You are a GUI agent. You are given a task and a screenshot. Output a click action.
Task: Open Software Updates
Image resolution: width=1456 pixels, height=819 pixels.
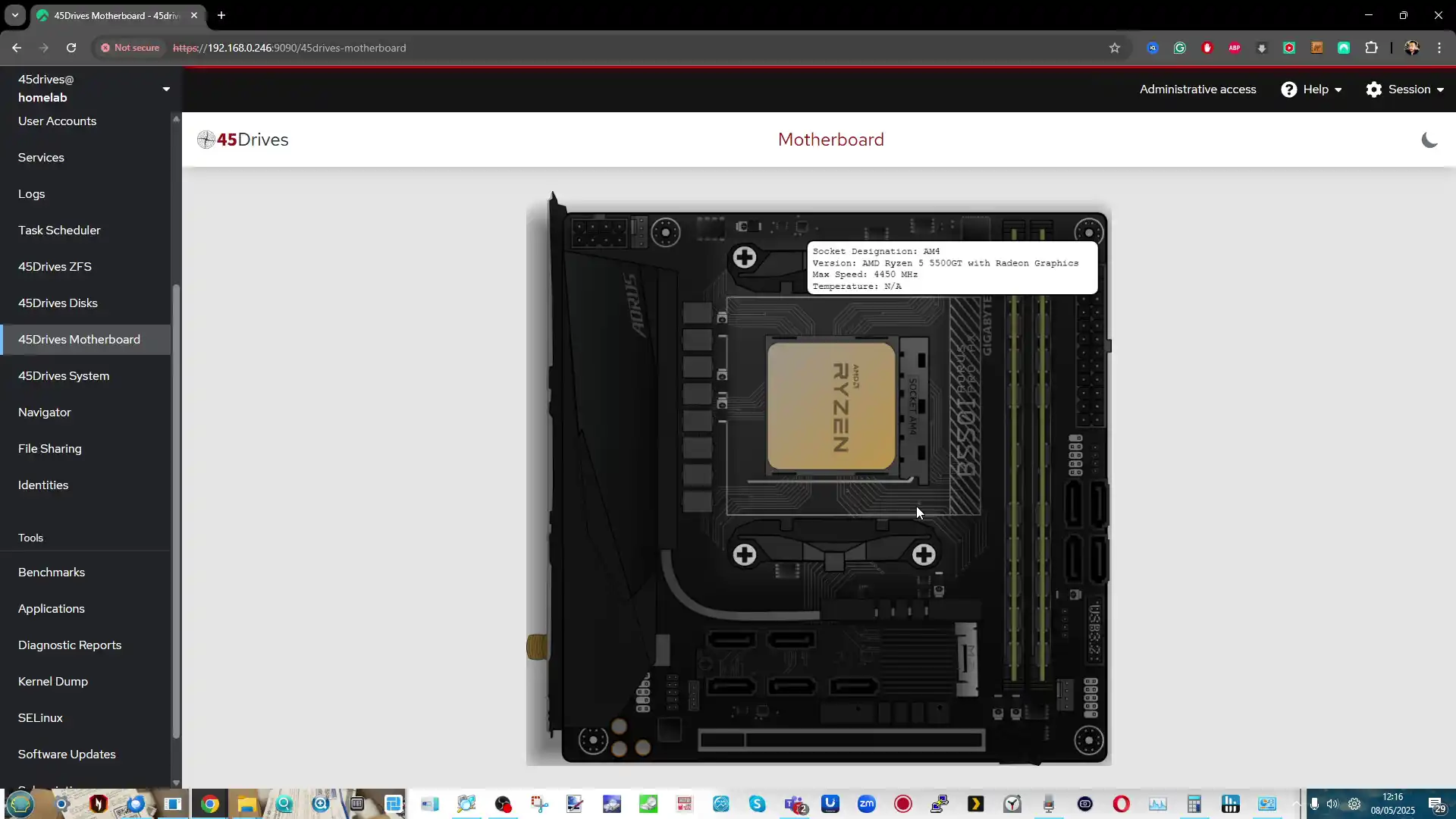pos(67,755)
